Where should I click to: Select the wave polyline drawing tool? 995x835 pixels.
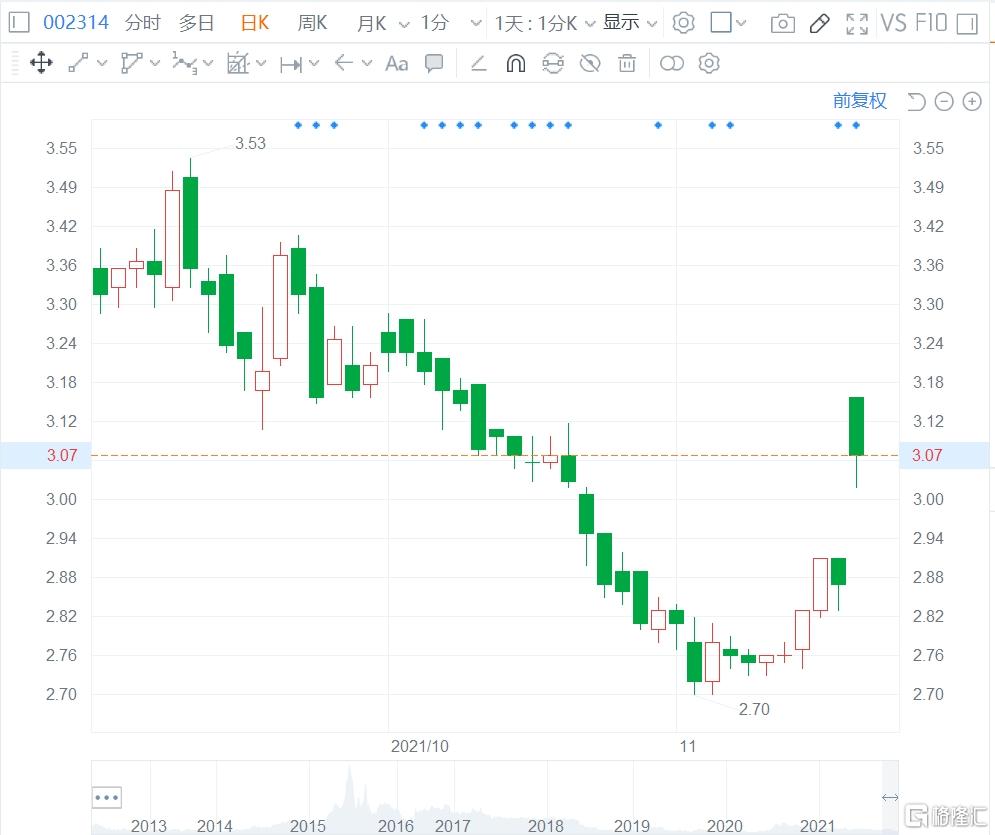pyautogui.click(x=185, y=63)
